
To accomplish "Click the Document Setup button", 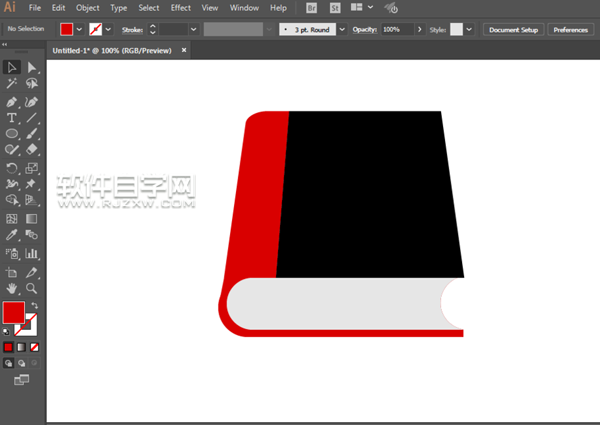I will [513, 30].
